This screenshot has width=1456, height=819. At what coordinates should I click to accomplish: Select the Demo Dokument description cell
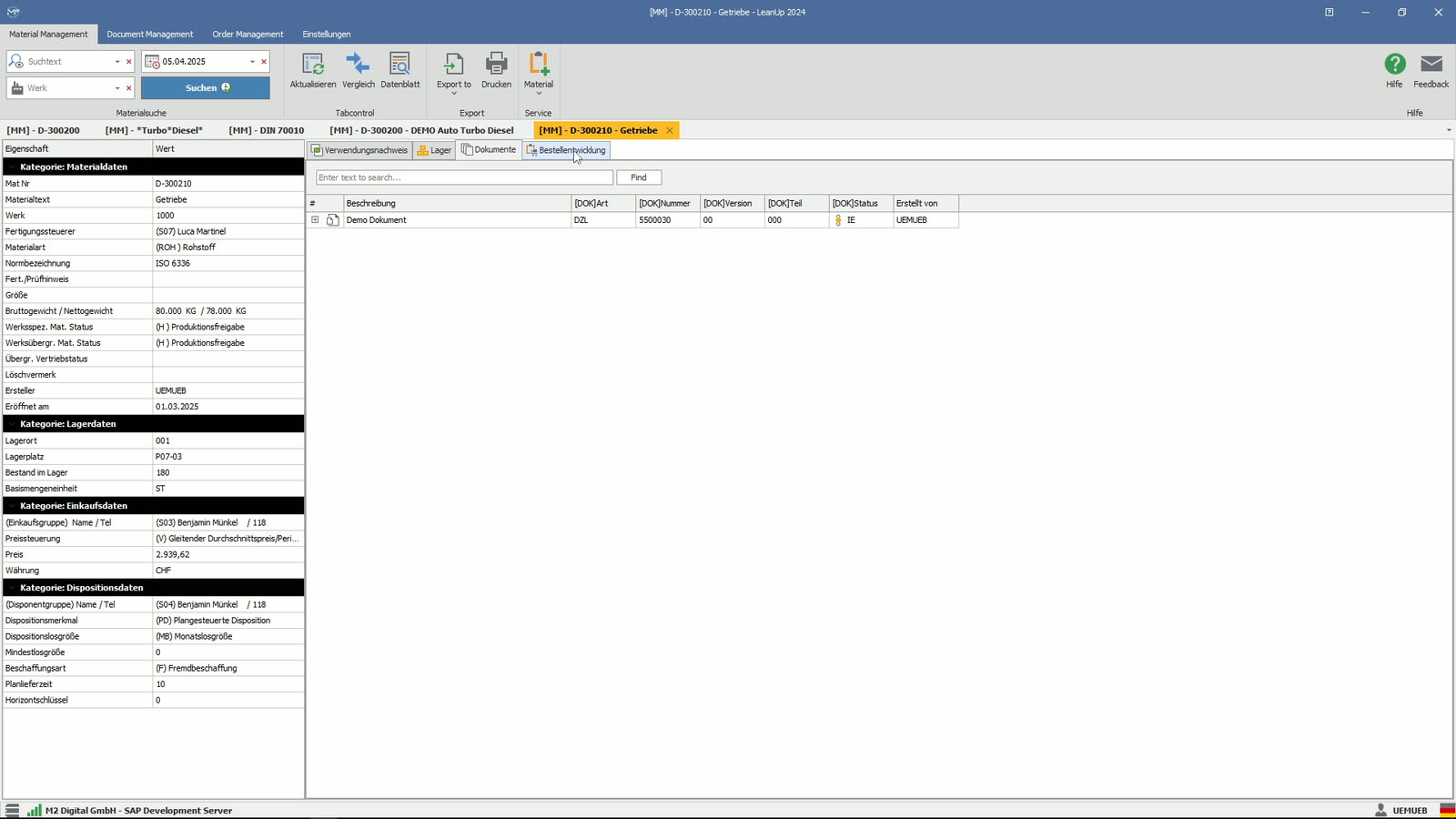pos(457,220)
